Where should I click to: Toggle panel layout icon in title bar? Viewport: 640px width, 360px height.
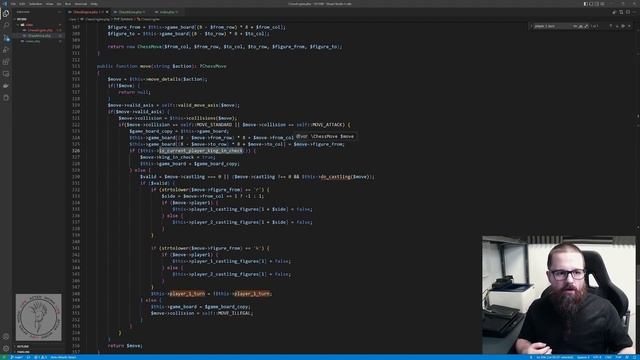pos(591,4)
